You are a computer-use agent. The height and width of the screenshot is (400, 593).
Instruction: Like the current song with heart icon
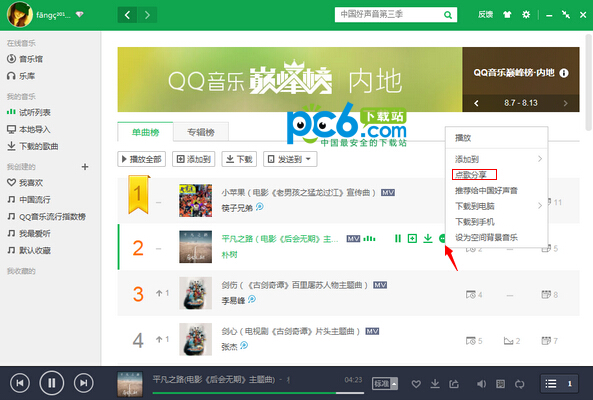pyautogui.click(x=416, y=384)
